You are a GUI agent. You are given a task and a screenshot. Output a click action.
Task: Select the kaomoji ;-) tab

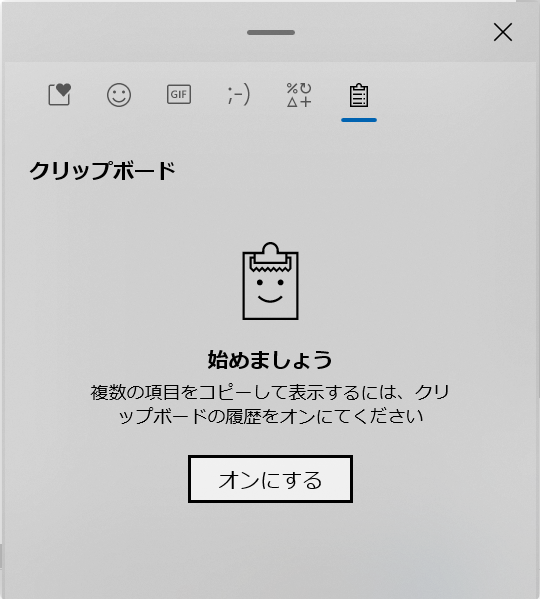pyautogui.click(x=239, y=94)
